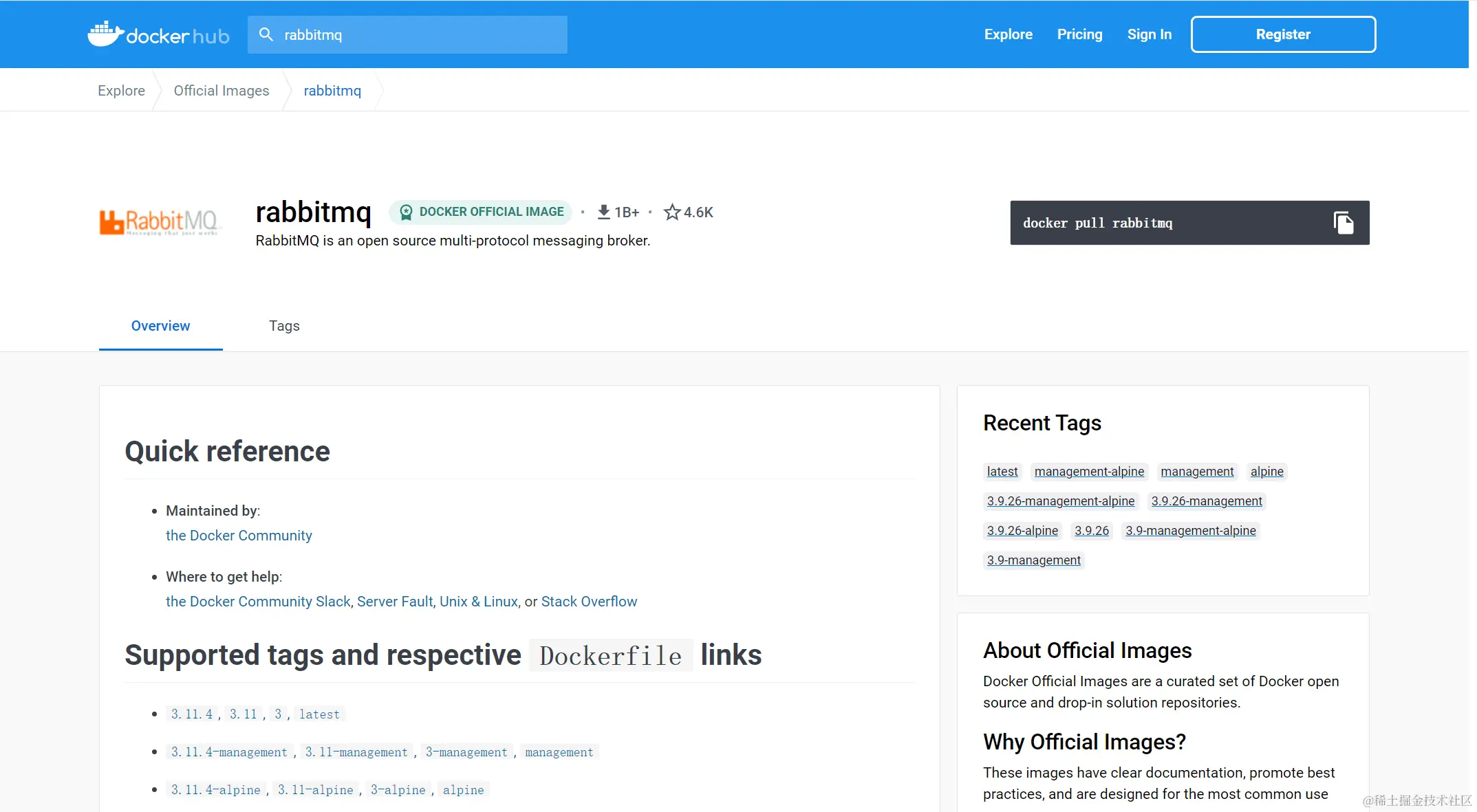
Task: Open the 3.9.26-management-alpine tag
Action: pyautogui.click(x=1060, y=501)
